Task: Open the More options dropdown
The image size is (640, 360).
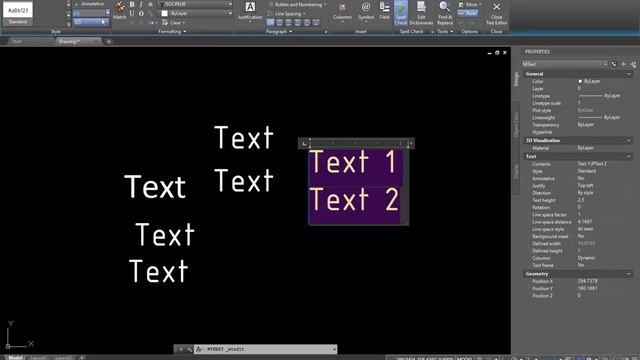Action: click(x=470, y=4)
